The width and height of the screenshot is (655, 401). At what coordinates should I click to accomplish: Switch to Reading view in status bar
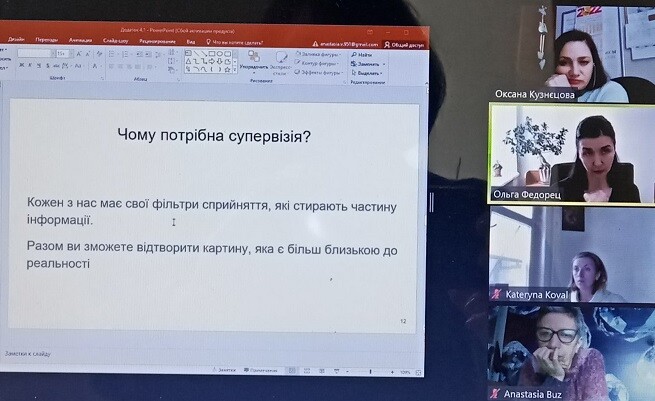click(x=322, y=371)
